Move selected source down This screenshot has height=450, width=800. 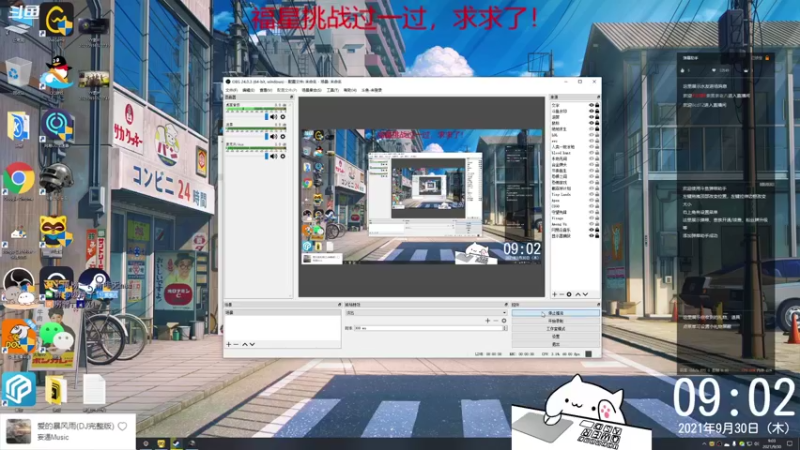coord(585,294)
